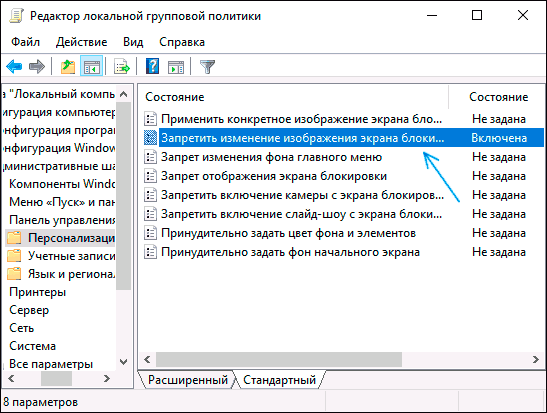
Task: Click the Back arrow toolbar icon
Action: point(14,66)
